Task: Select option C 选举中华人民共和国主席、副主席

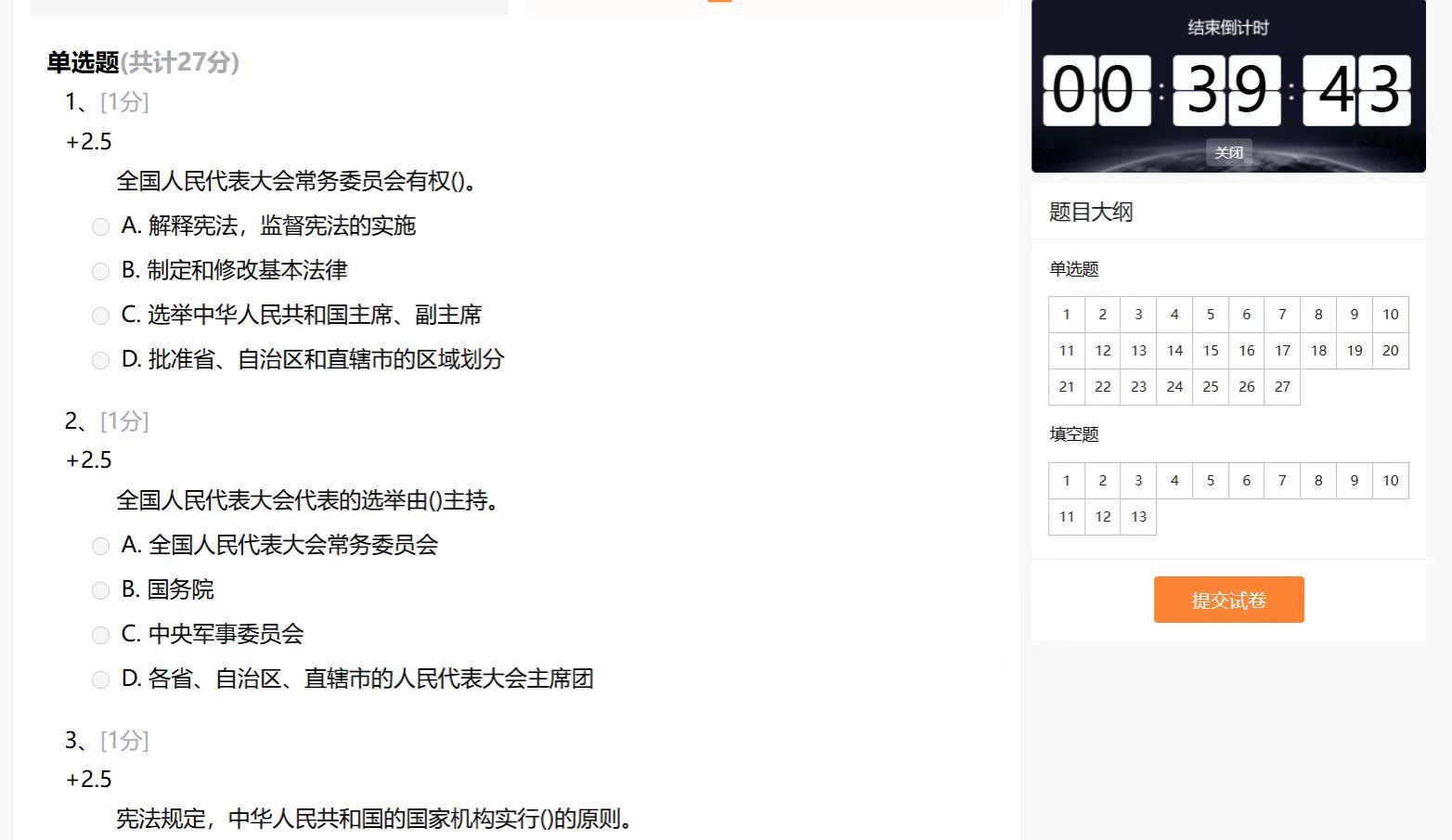Action: tap(100, 316)
